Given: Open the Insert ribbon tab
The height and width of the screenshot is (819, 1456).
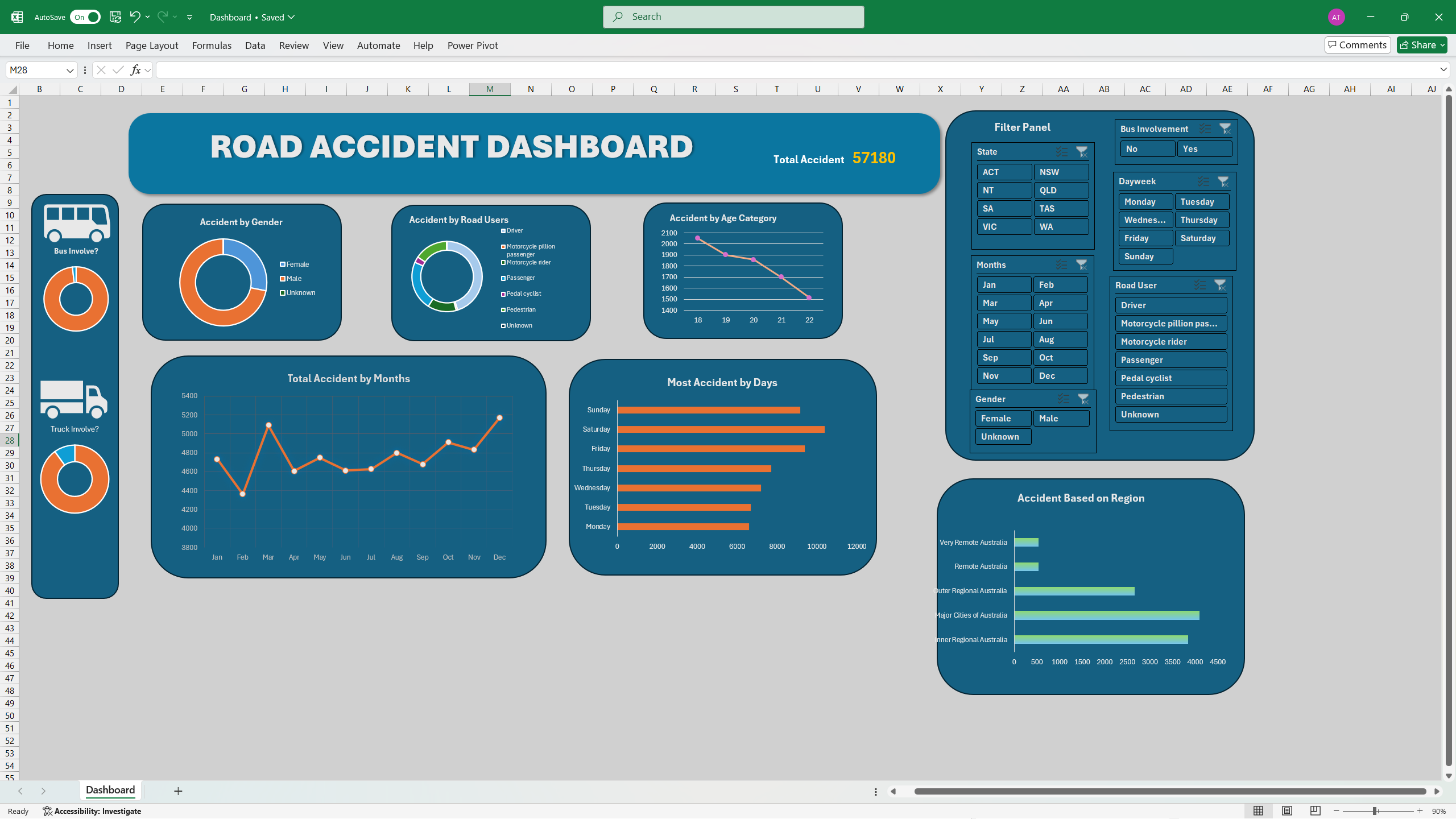Looking at the screenshot, I should [100, 45].
